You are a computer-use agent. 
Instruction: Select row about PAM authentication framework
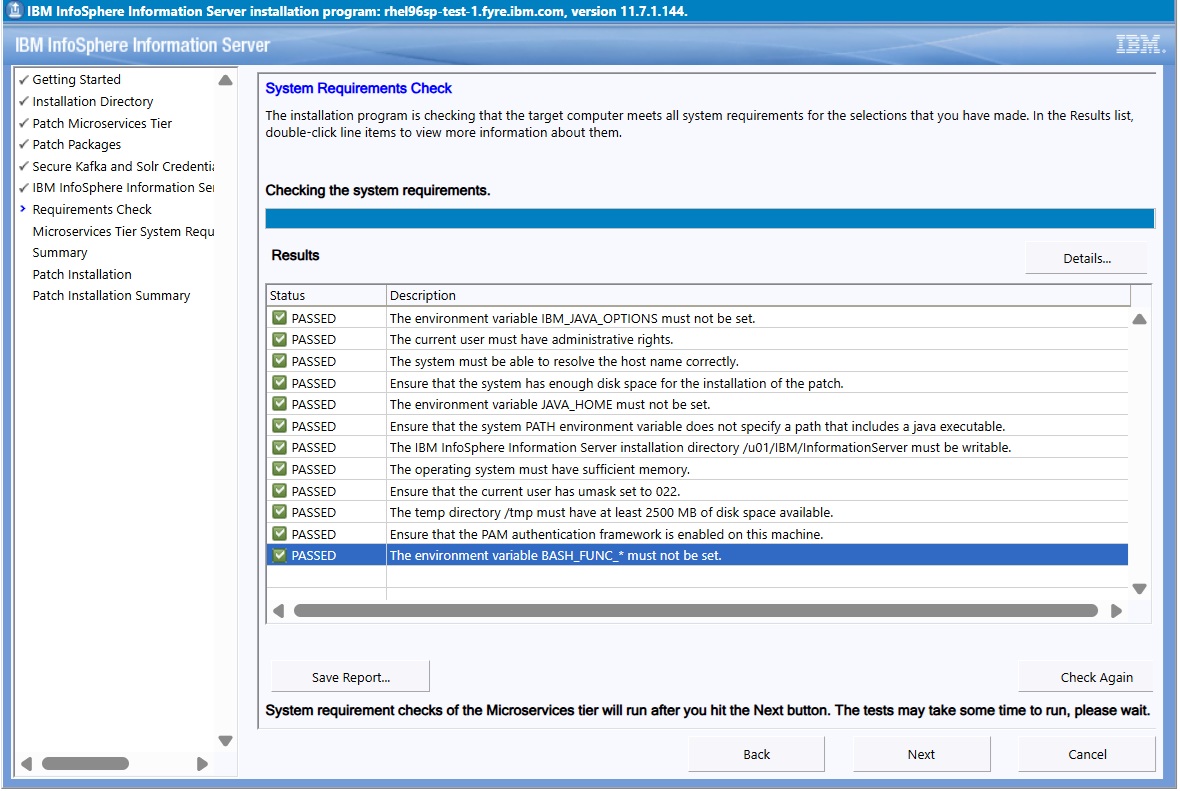[697, 534]
